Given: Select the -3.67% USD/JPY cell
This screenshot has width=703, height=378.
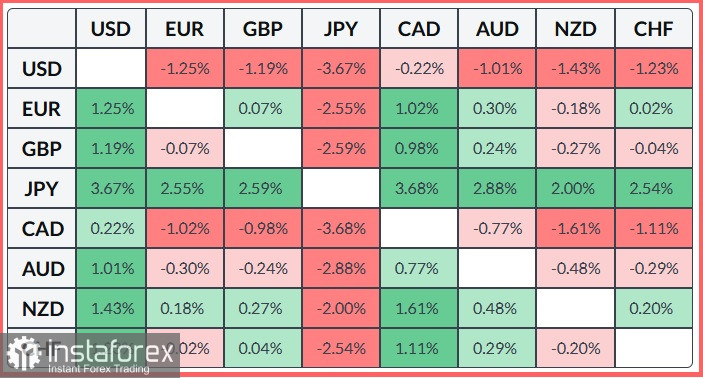Looking at the screenshot, I should (x=341, y=68).
